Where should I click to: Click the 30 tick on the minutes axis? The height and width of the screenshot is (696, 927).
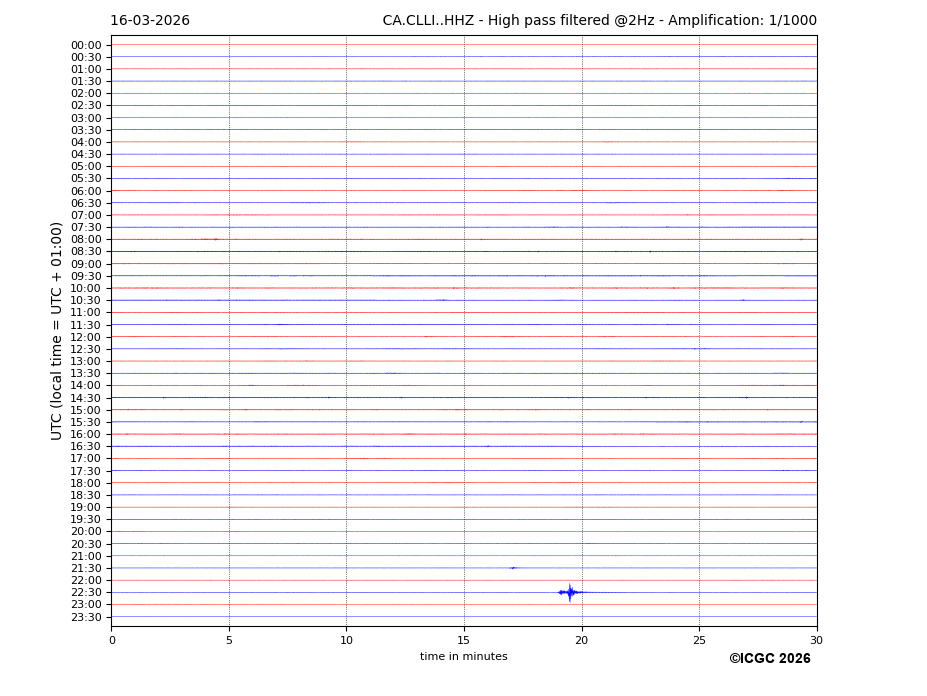coord(816,640)
